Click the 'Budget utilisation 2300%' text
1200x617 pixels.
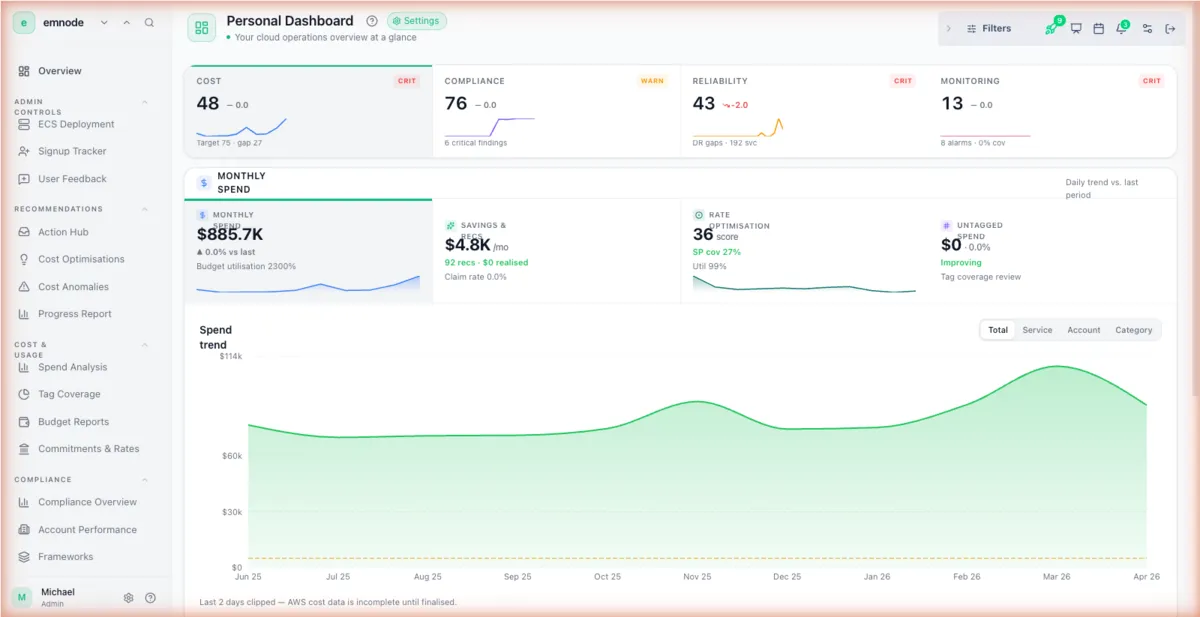[x=246, y=267]
